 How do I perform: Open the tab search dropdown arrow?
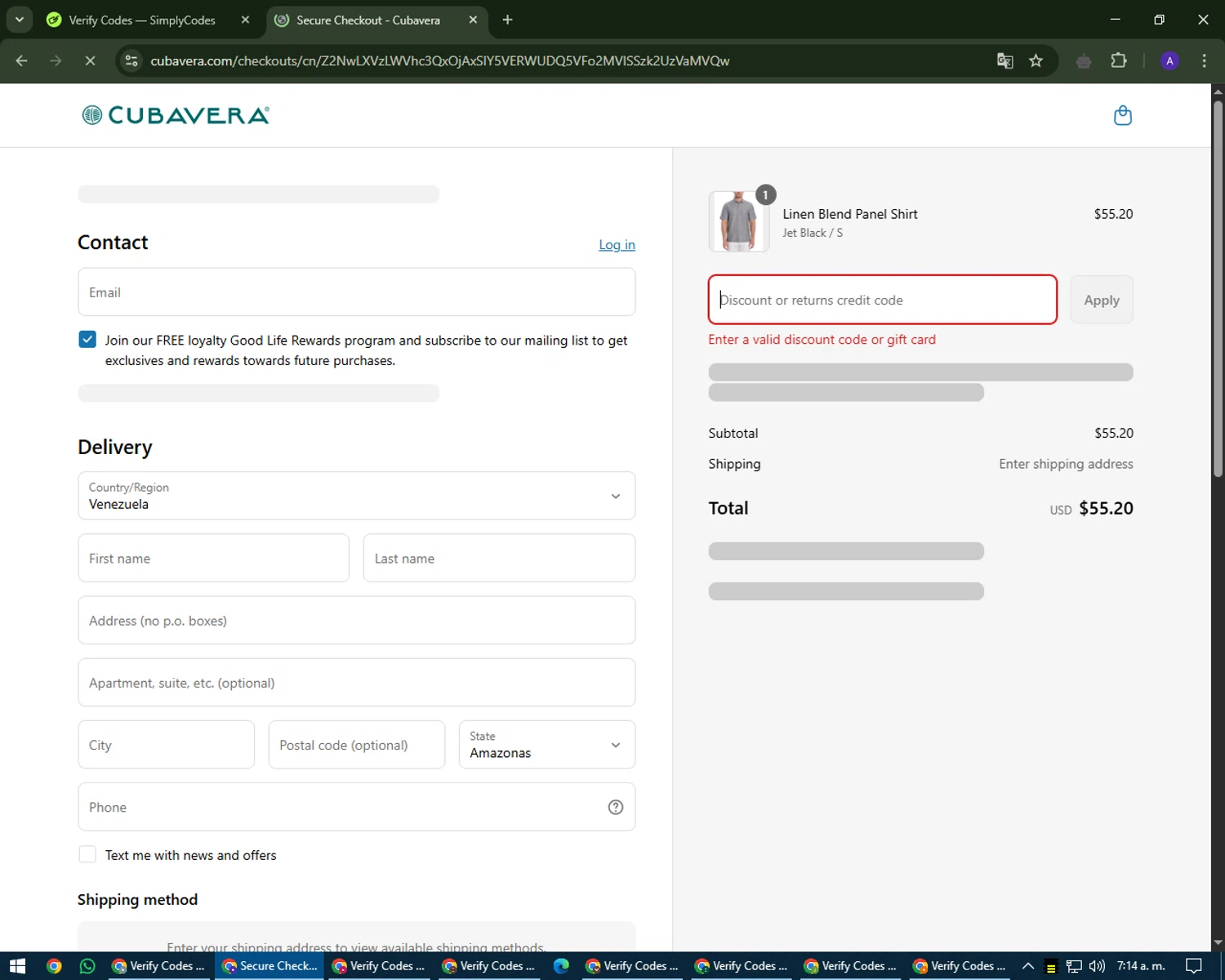tap(19, 20)
